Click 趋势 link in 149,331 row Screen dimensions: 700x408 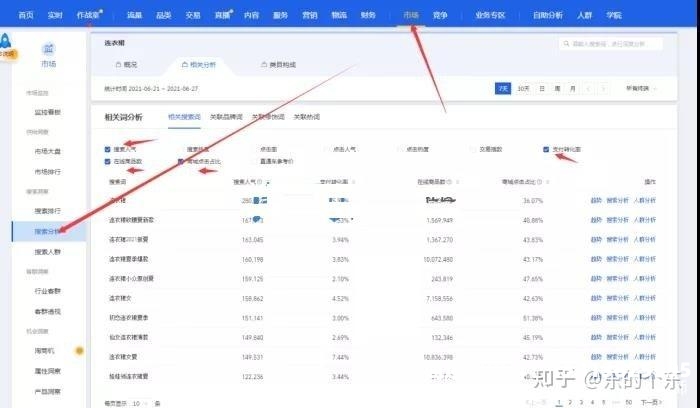[x=596, y=357]
